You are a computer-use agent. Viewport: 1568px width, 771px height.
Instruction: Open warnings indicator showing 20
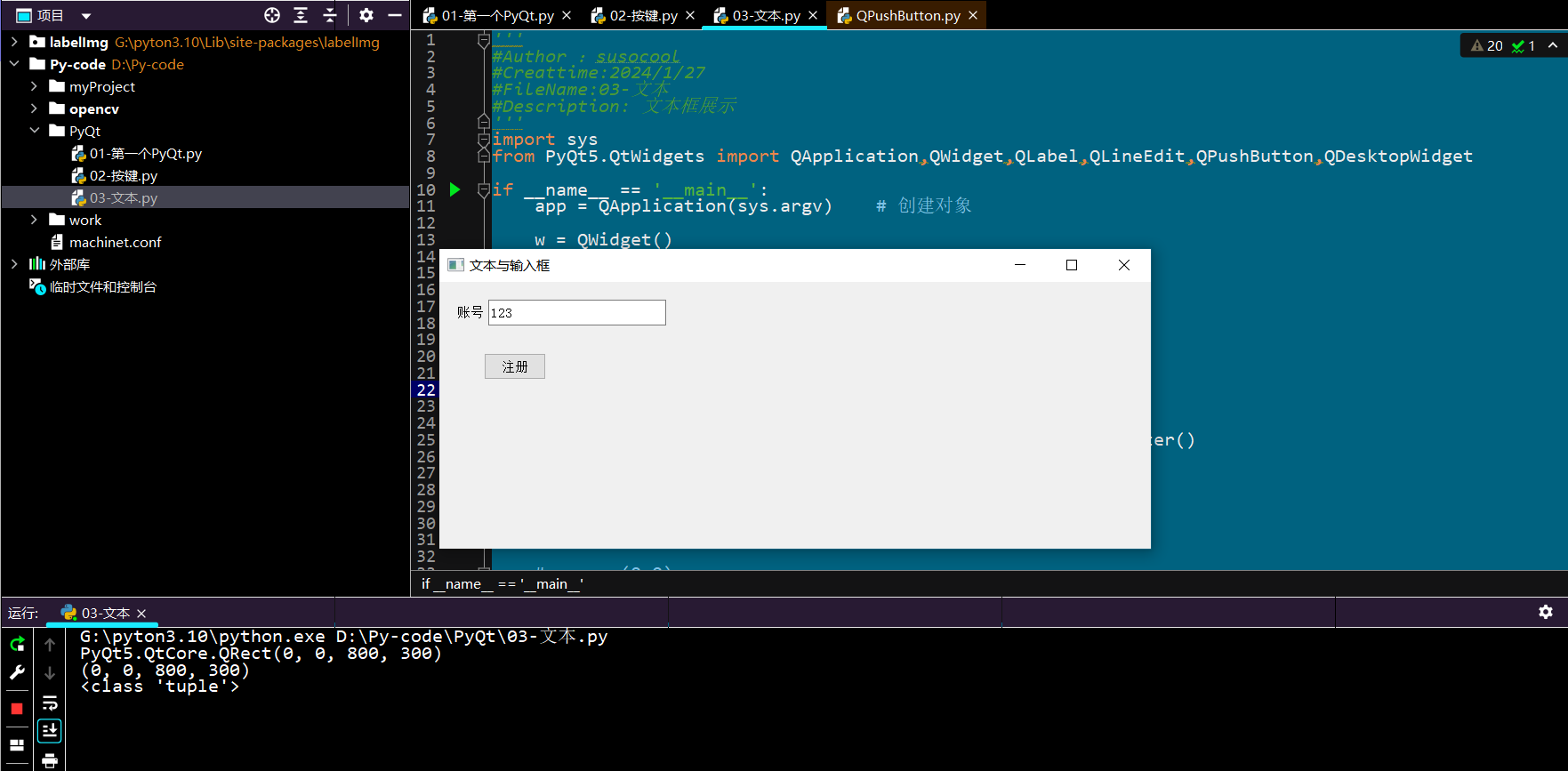point(1486,45)
